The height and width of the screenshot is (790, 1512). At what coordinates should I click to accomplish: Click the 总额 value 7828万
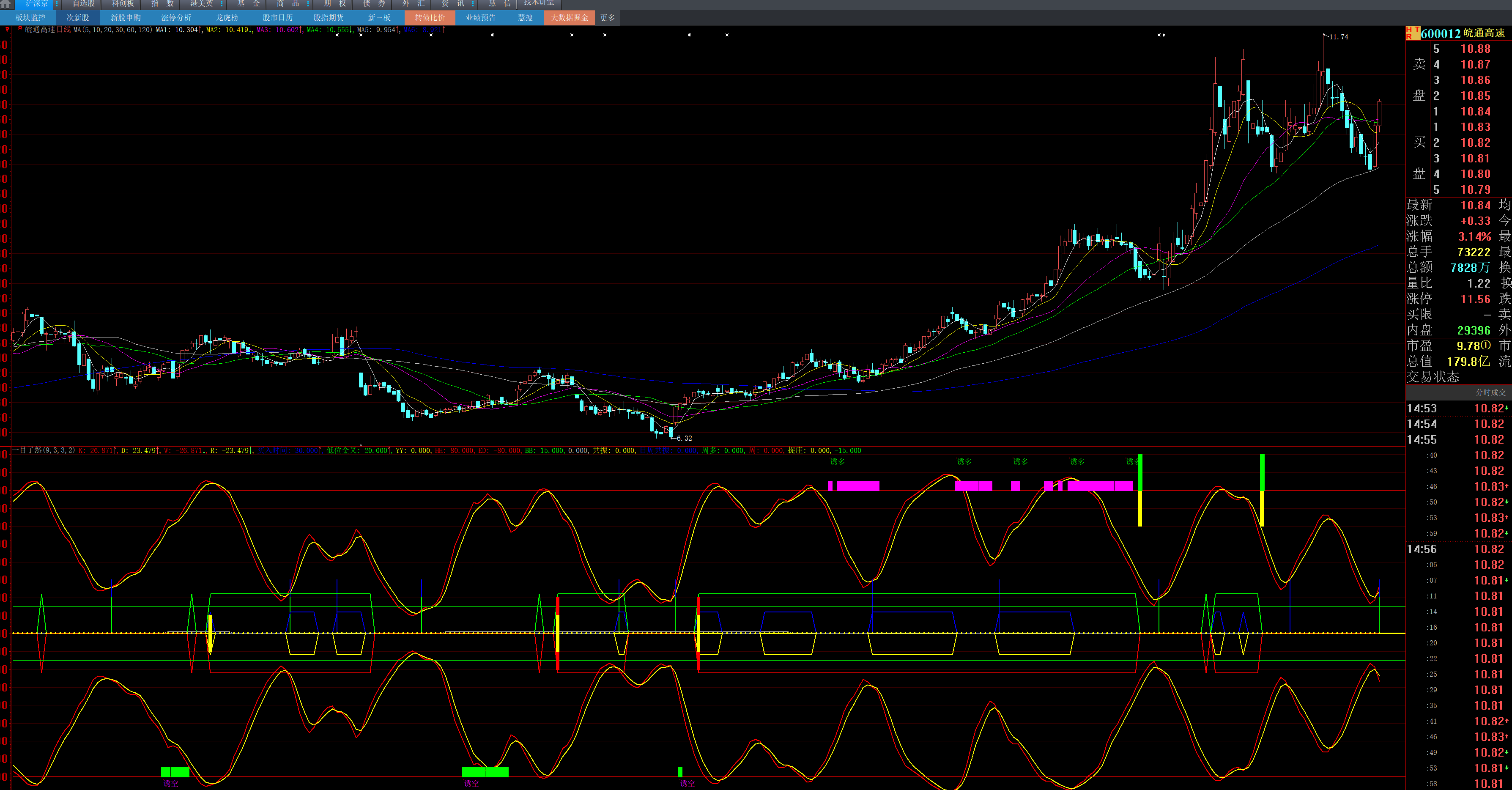[1470, 268]
